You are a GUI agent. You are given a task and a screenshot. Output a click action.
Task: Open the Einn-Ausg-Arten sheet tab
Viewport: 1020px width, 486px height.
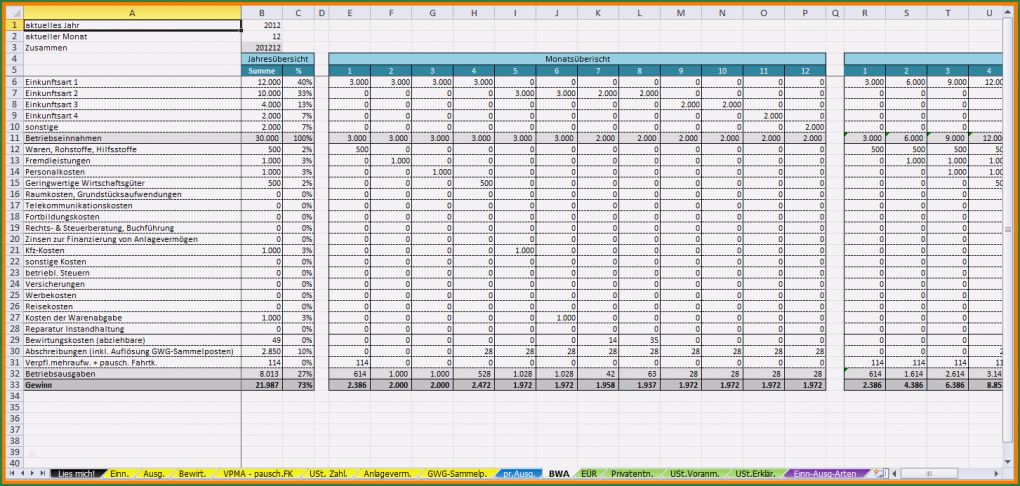coord(826,473)
